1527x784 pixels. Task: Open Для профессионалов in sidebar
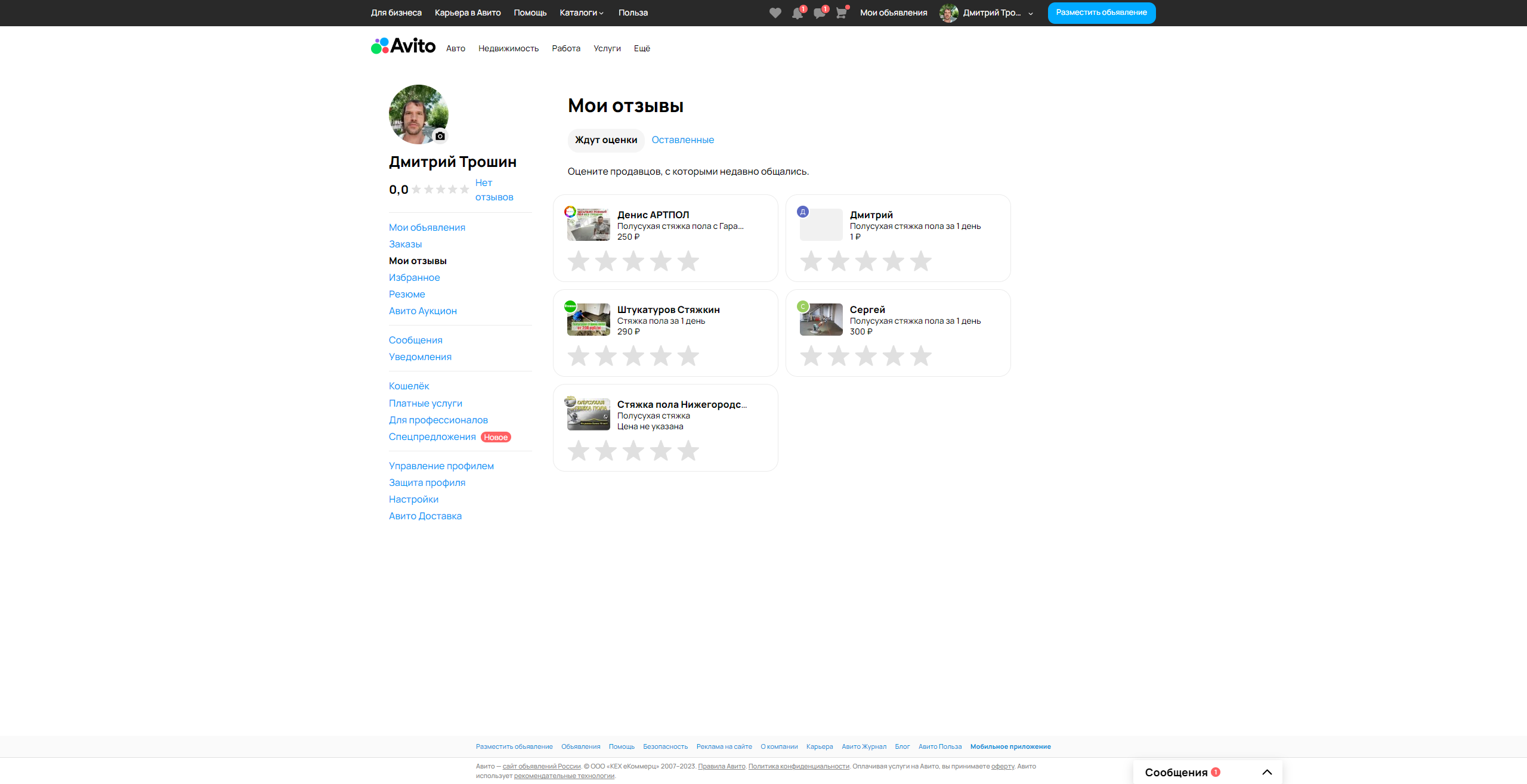438,420
